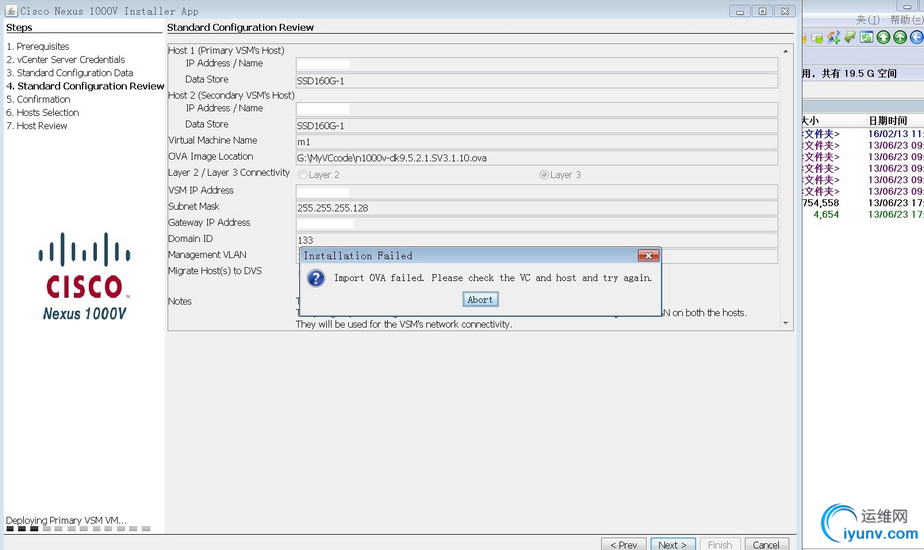The width and height of the screenshot is (924, 550).
Task: Open the 夹(I) menu in file manager
Action: coord(867,20)
